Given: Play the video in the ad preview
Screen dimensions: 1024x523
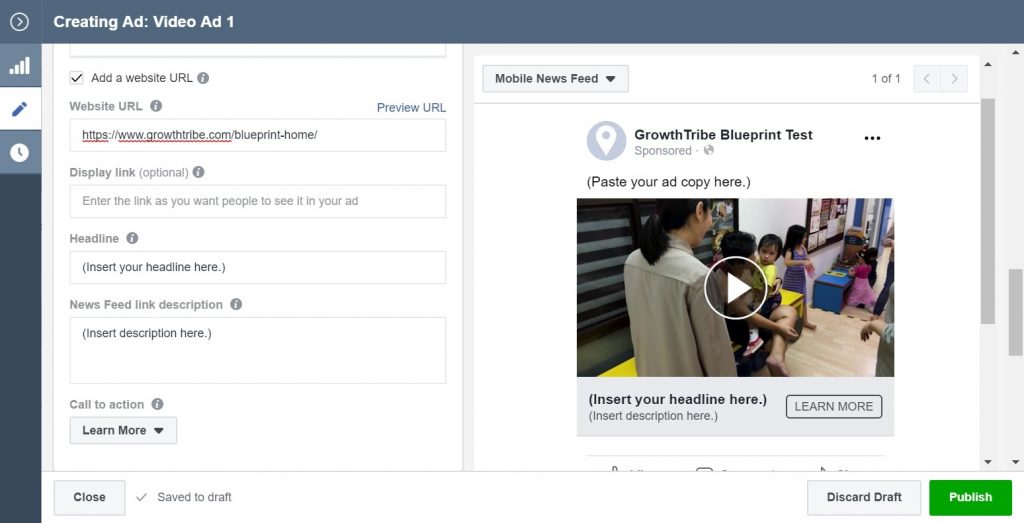Looking at the screenshot, I should (735, 288).
